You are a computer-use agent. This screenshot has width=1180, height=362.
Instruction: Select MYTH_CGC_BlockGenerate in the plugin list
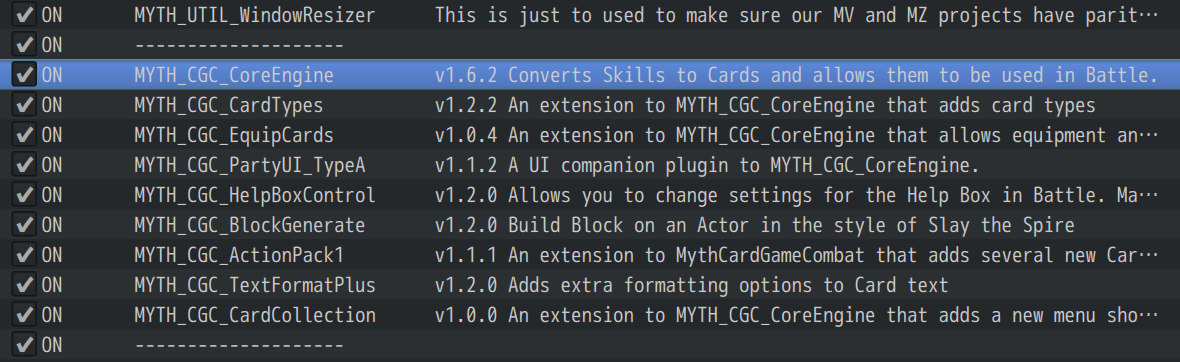pyautogui.click(x=250, y=226)
